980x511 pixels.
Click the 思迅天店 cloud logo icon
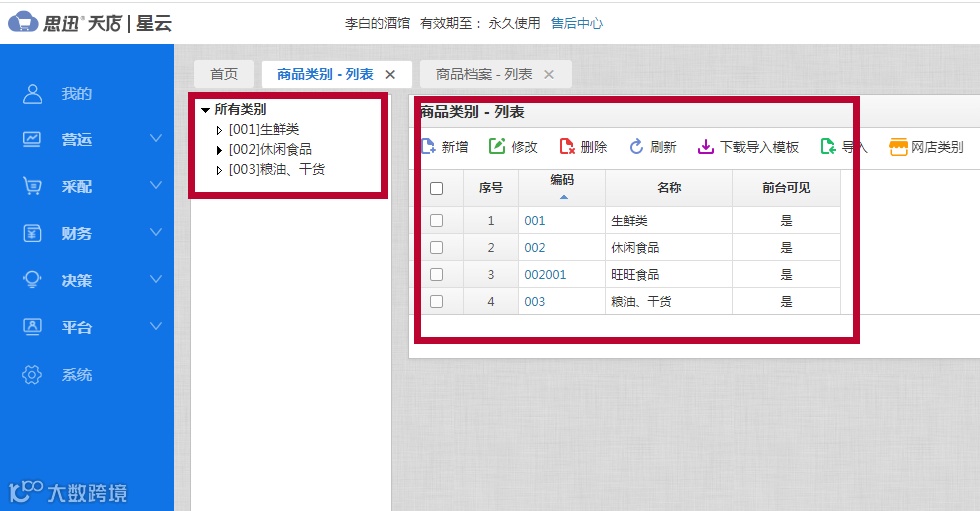click(23, 22)
